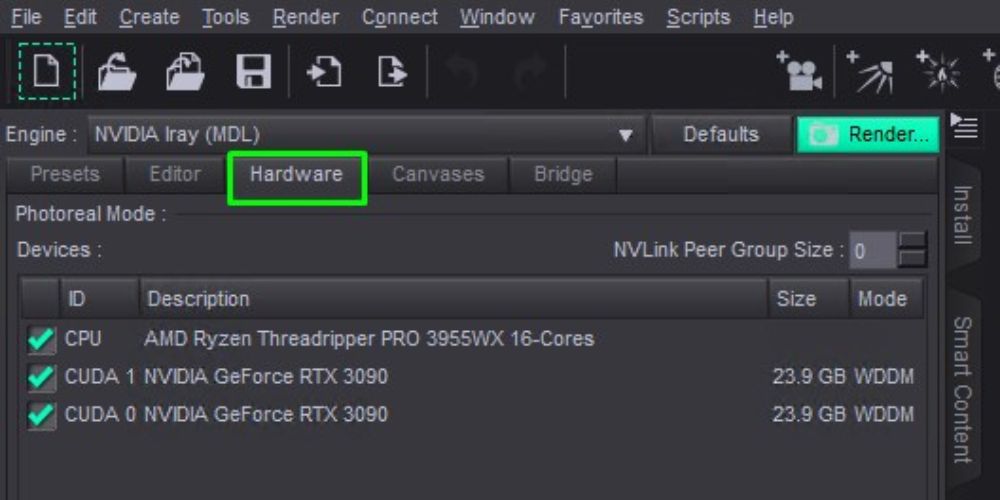Open the pane options menu icon
This screenshot has height=500, width=1000.
(x=964, y=126)
